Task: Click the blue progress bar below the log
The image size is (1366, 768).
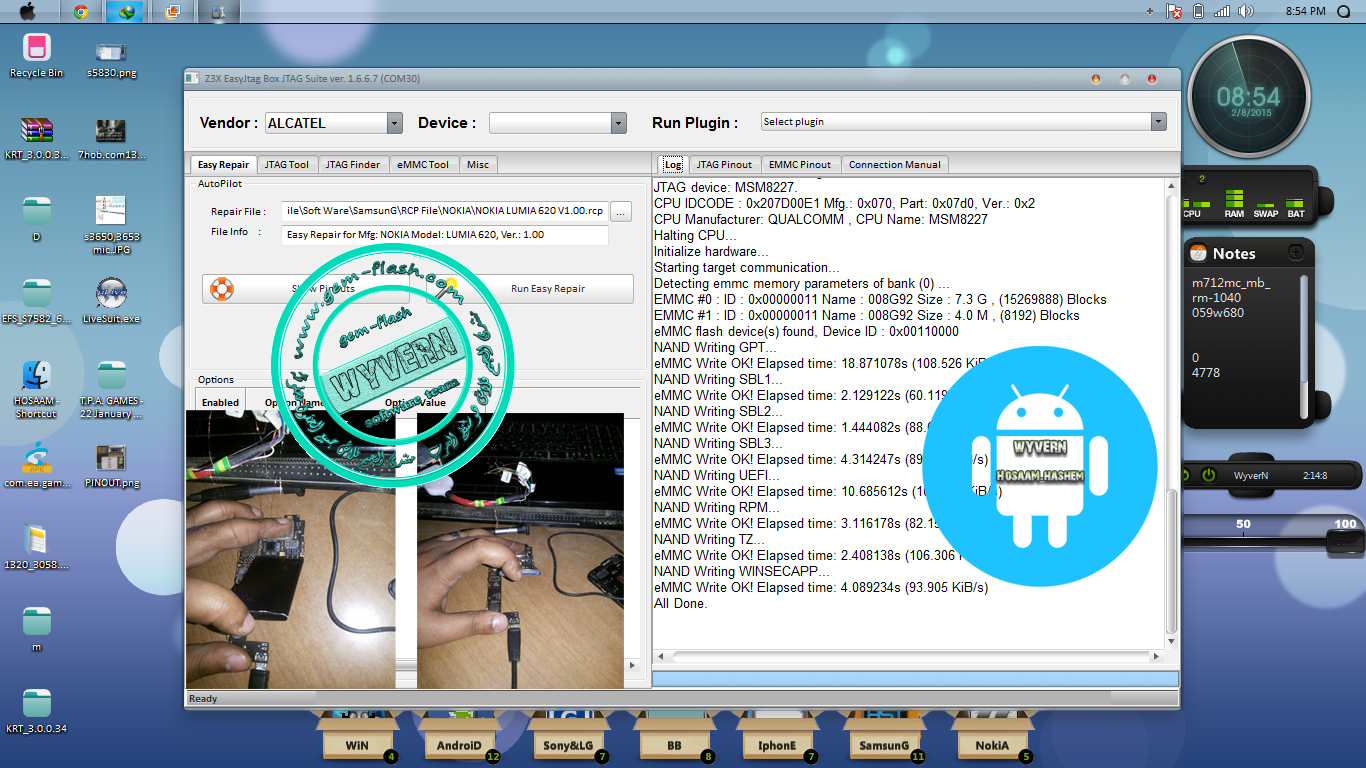Action: pyautogui.click(x=915, y=678)
